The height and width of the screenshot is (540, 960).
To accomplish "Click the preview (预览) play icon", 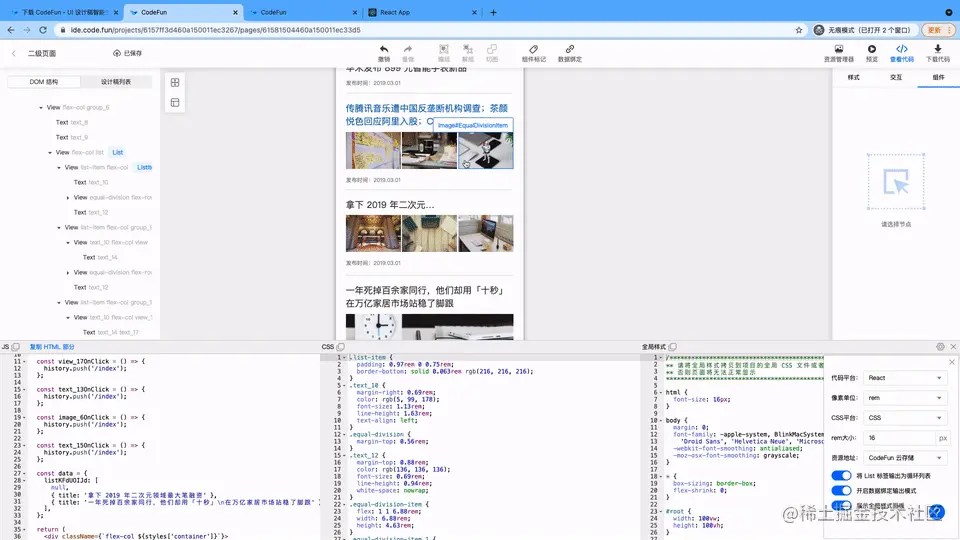I will pyautogui.click(x=872, y=50).
